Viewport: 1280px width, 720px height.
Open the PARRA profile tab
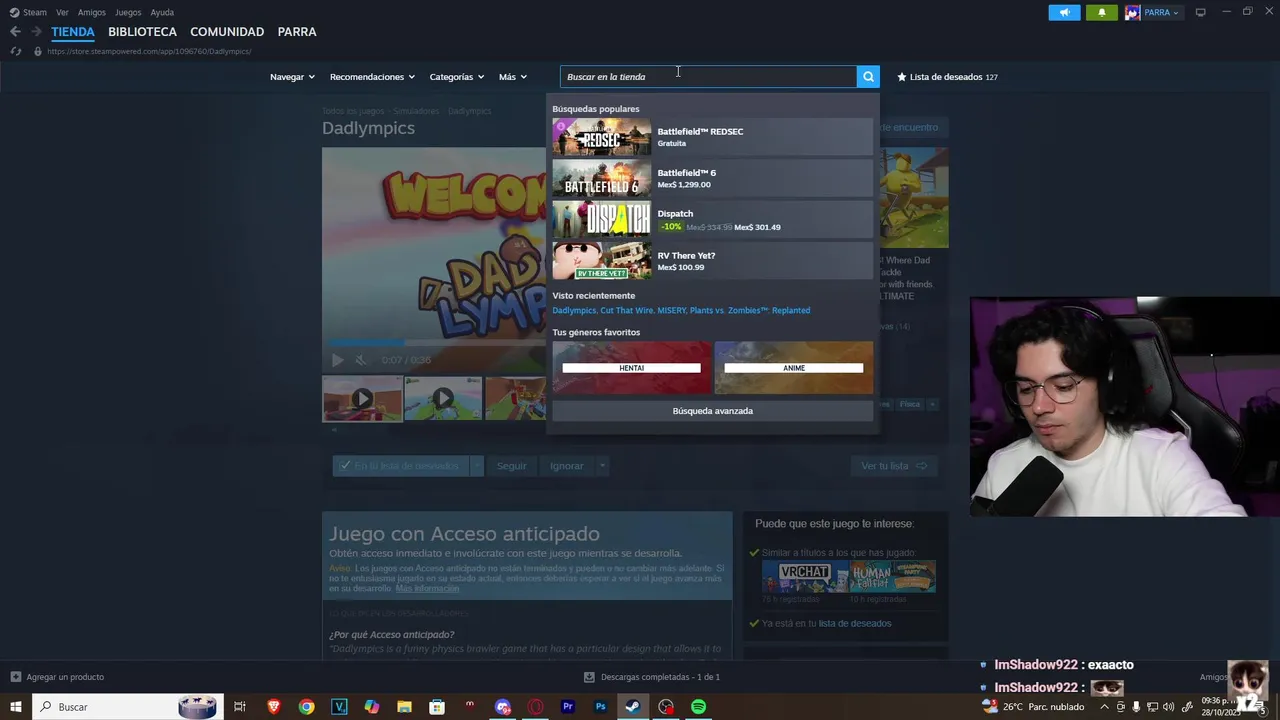click(x=297, y=32)
